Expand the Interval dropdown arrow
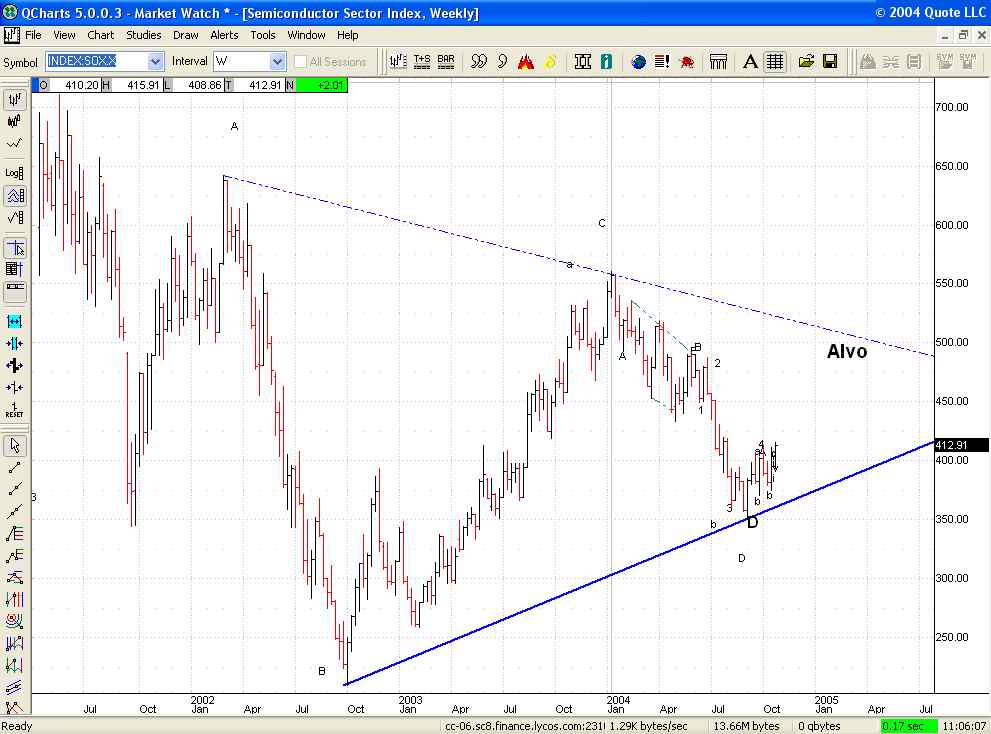 pos(277,61)
